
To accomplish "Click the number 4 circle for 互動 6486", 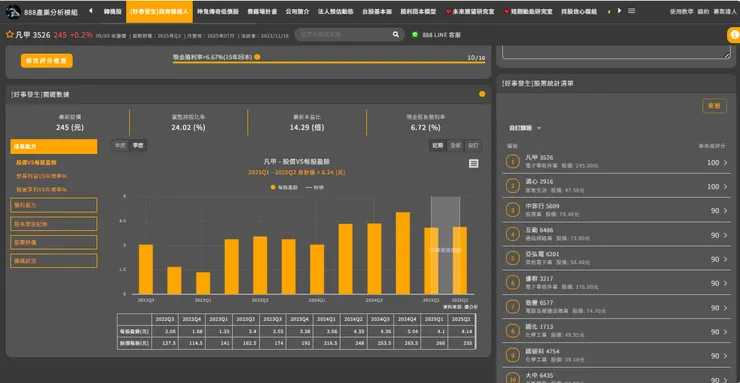I will coord(513,234).
